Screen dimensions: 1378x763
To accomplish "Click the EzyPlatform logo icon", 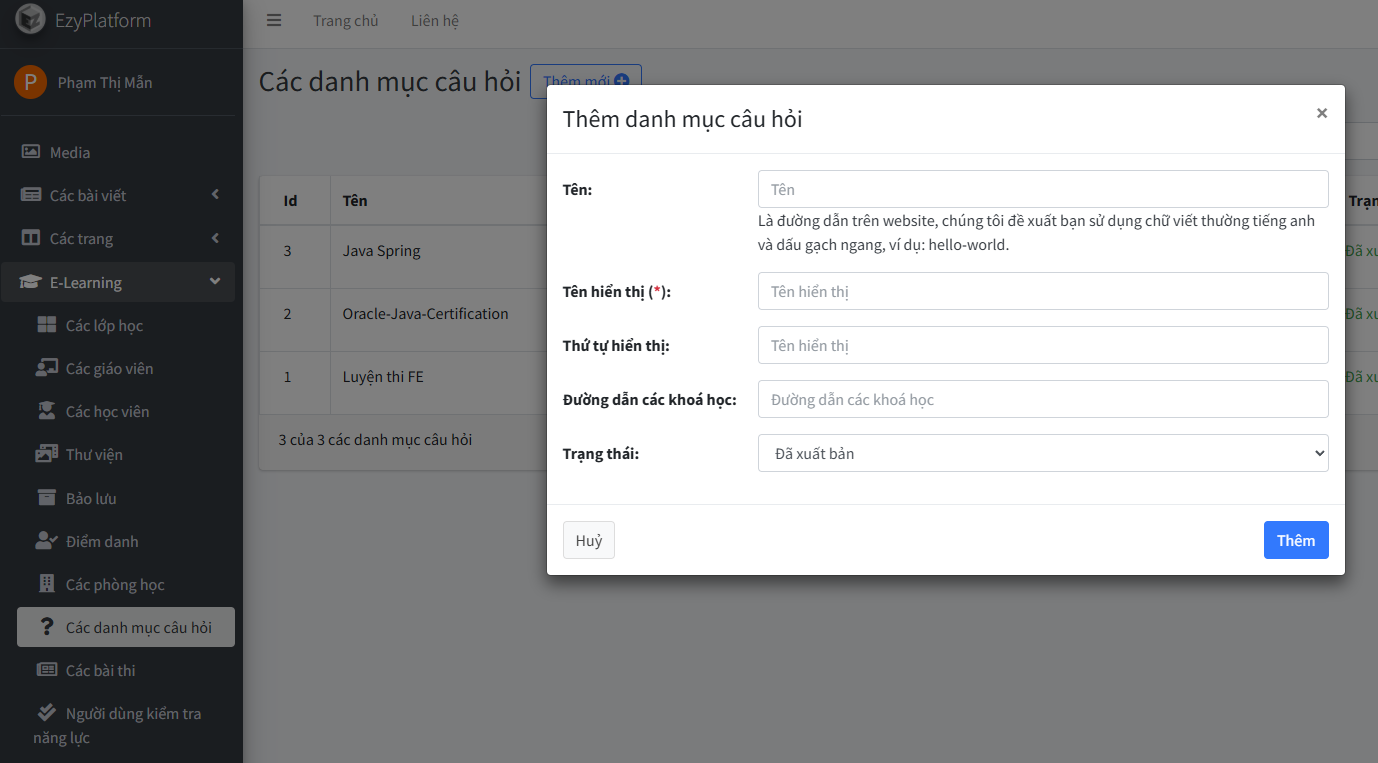I will (x=31, y=19).
